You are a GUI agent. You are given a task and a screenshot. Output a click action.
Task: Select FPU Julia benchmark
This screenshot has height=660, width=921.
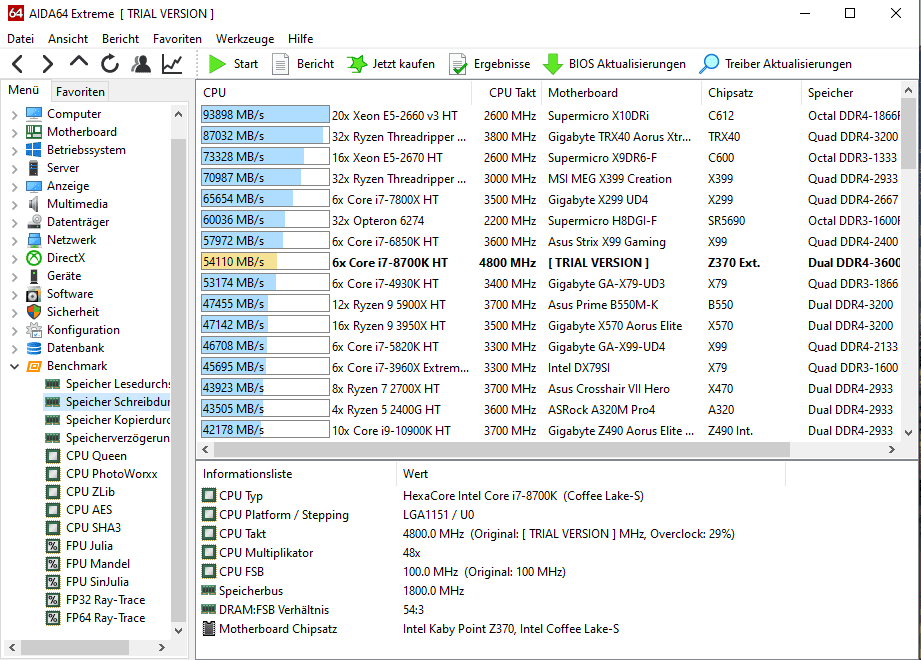point(89,546)
